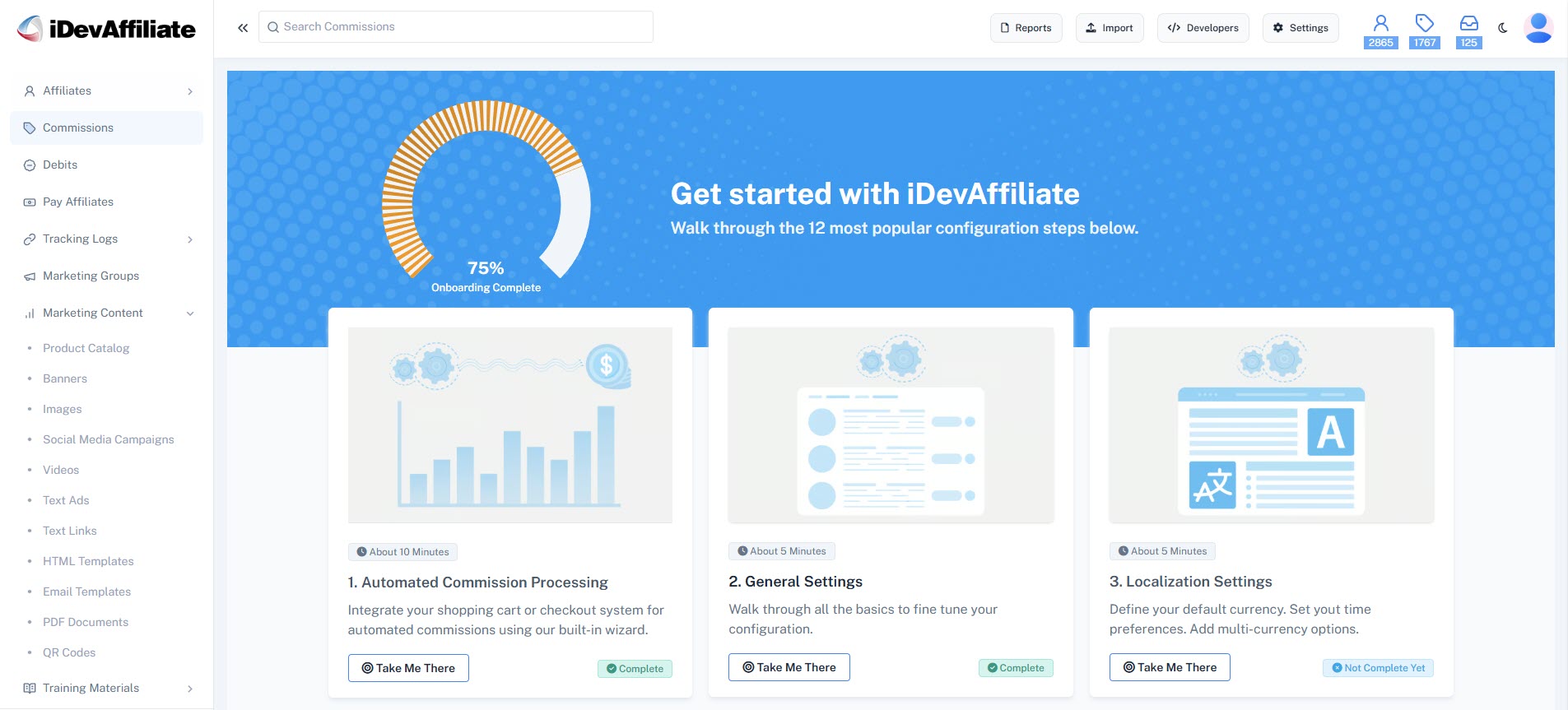This screenshot has height=710, width=1568.
Task: Click the 75% onboarding progress gauge
Action: click(486, 189)
